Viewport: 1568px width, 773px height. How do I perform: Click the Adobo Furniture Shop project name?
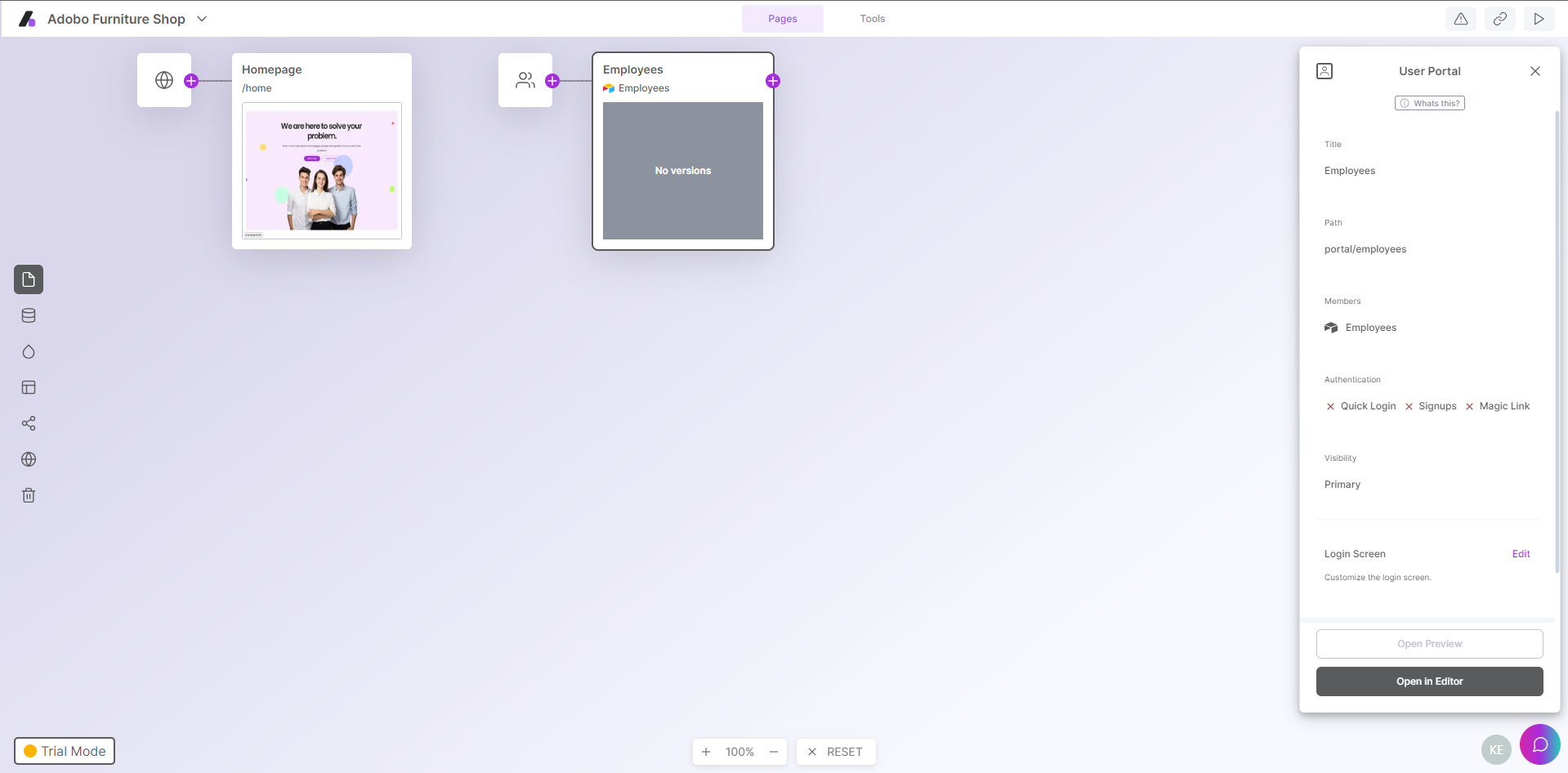[117, 19]
